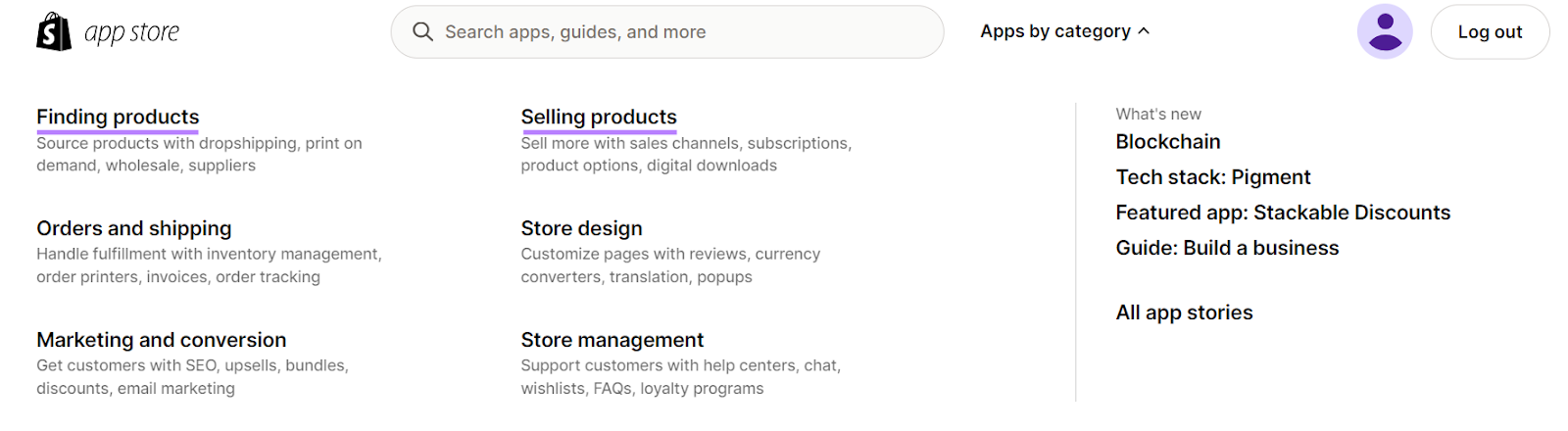Open the Blockchain story link
This screenshot has height=431, width=1568.
tap(1168, 142)
